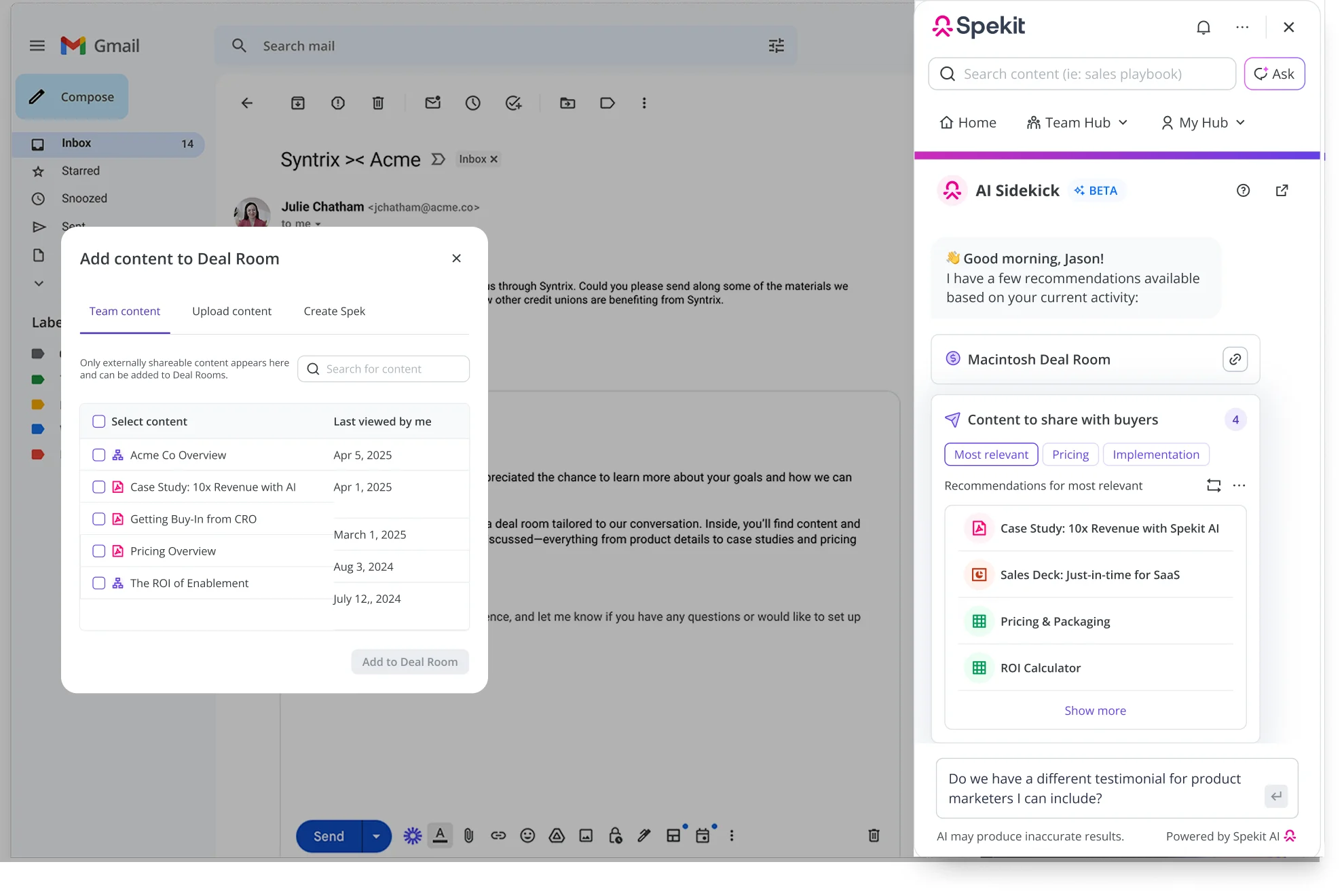Image resolution: width=1344 pixels, height=896 pixels.
Task: Select the Implementation filter chip
Action: coord(1156,454)
